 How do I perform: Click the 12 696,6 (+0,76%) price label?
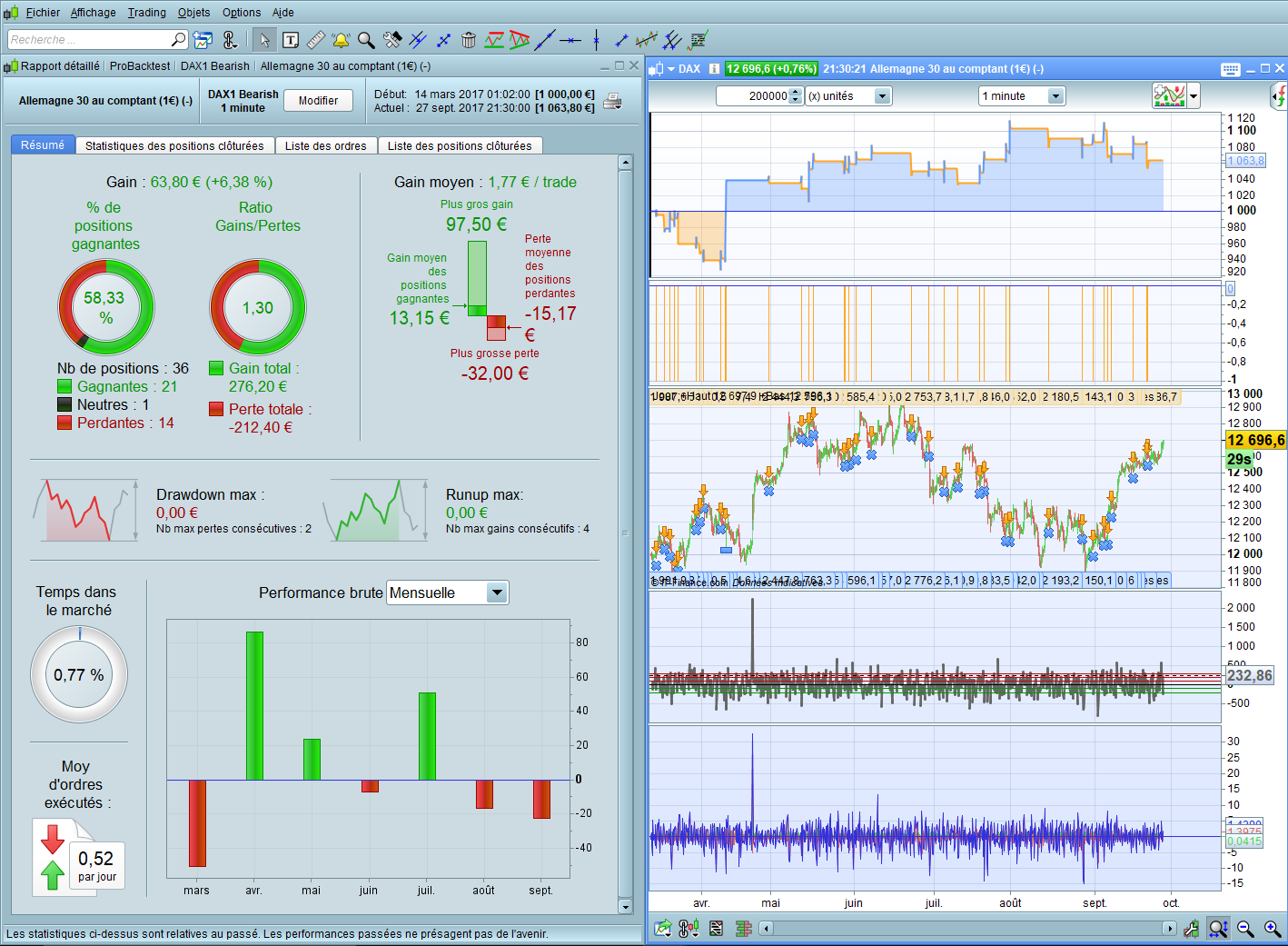pos(771,69)
